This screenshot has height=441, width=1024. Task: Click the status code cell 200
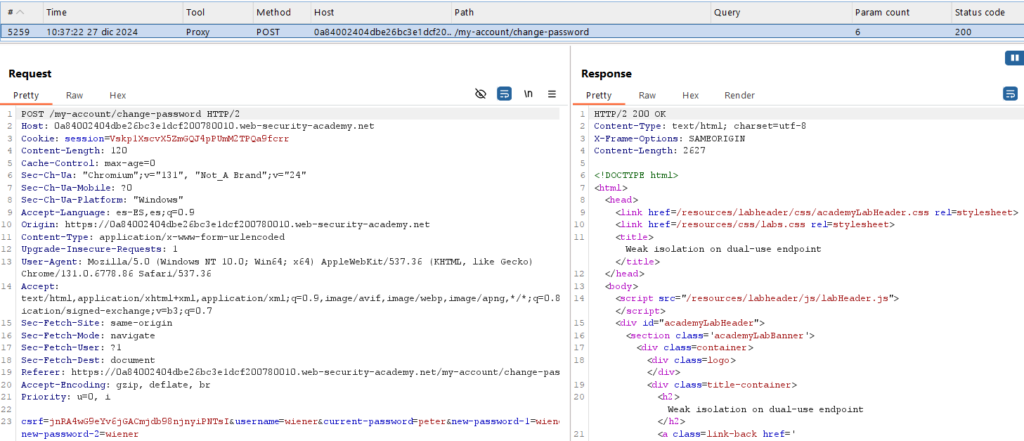pos(963,31)
